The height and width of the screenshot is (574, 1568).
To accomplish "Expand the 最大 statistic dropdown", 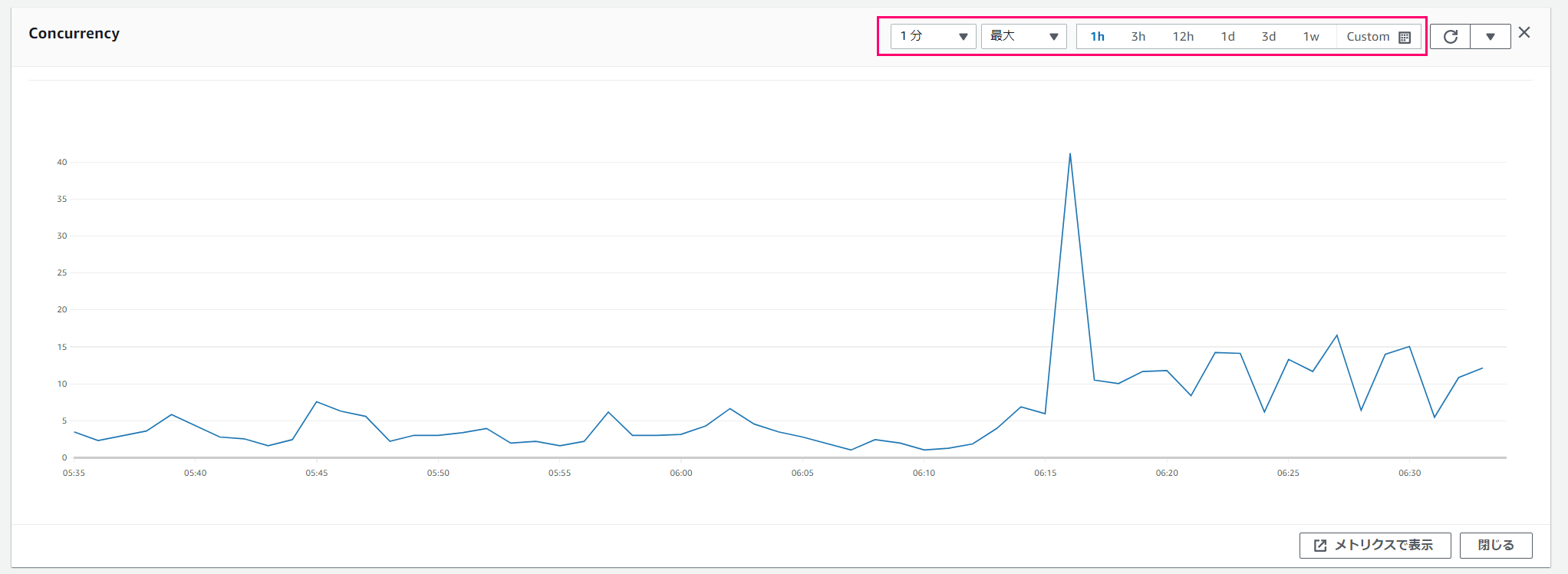I will pyautogui.click(x=1024, y=36).
